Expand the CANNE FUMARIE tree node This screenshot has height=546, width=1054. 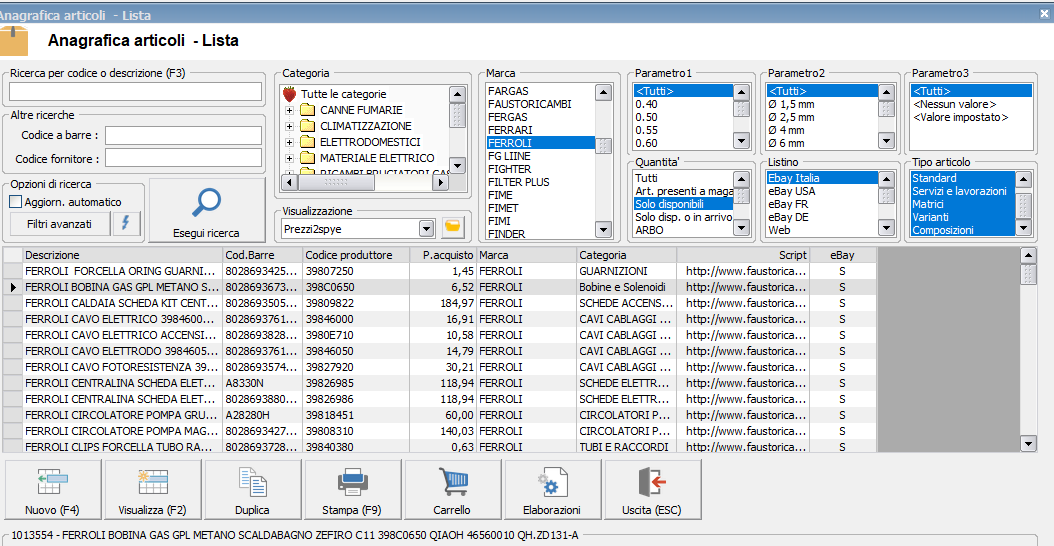coord(289,110)
